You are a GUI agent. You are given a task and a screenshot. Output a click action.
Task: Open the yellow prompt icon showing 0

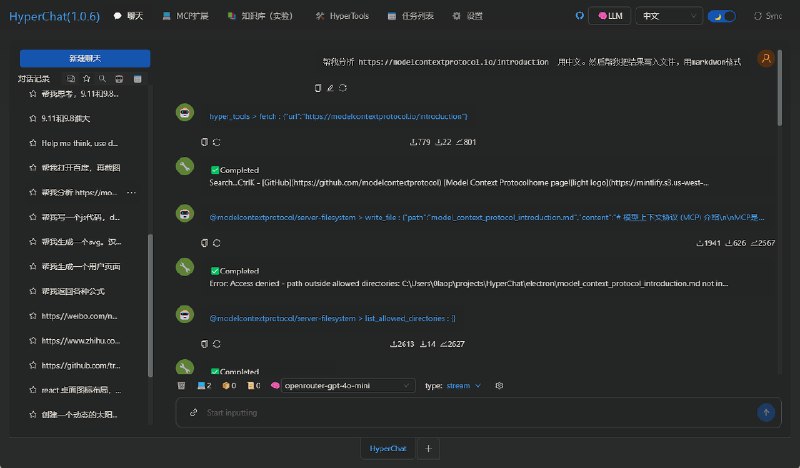tap(254, 385)
